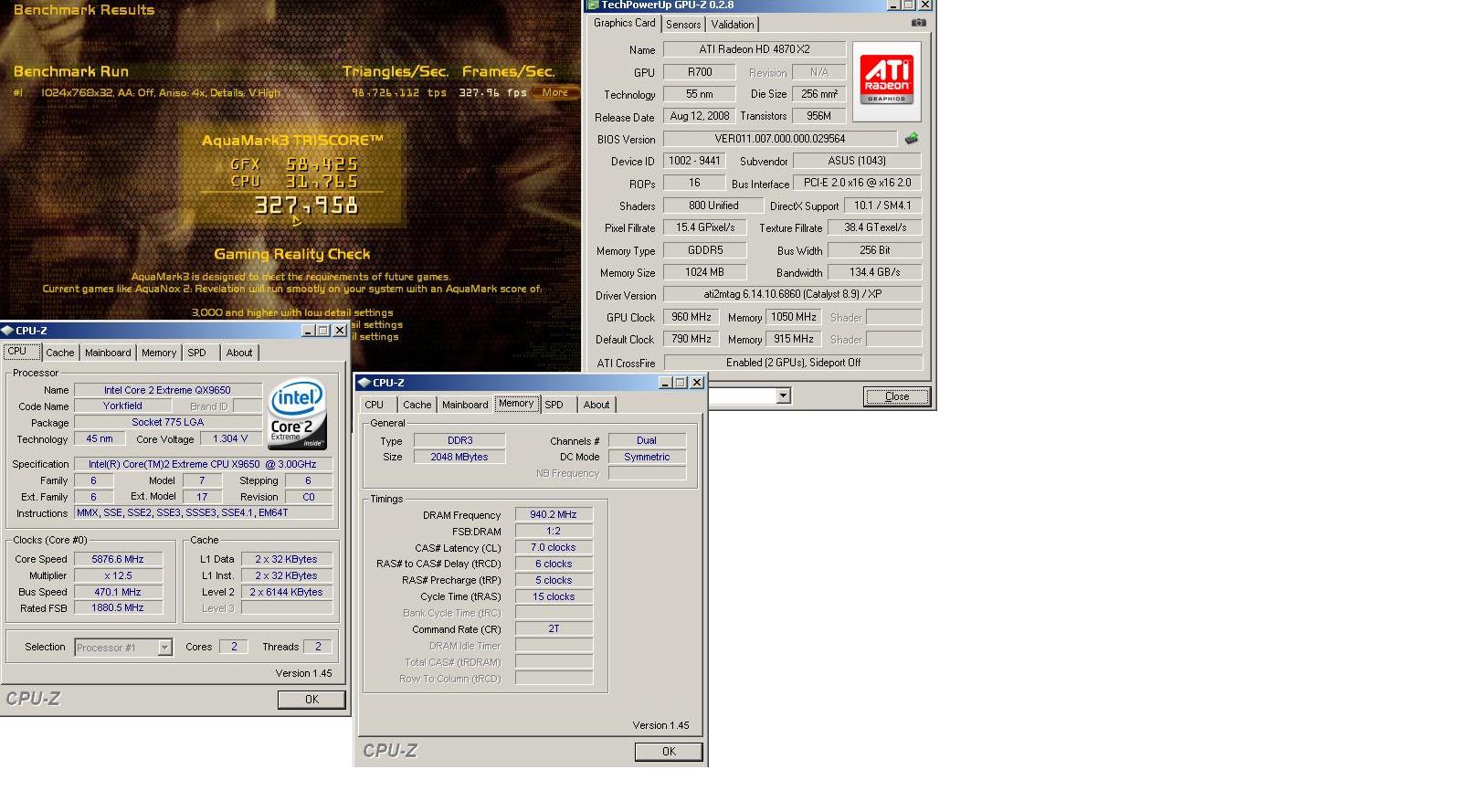Image resolution: width=1478 pixels, height=812 pixels.
Task: Select the Memory tab in the CPU-Z memory window
Action: (516, 404)
